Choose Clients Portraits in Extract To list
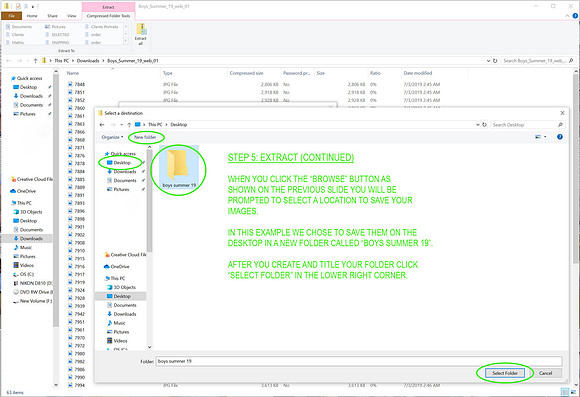The width and height of the screenshot is (580, 397). point(102,27)
